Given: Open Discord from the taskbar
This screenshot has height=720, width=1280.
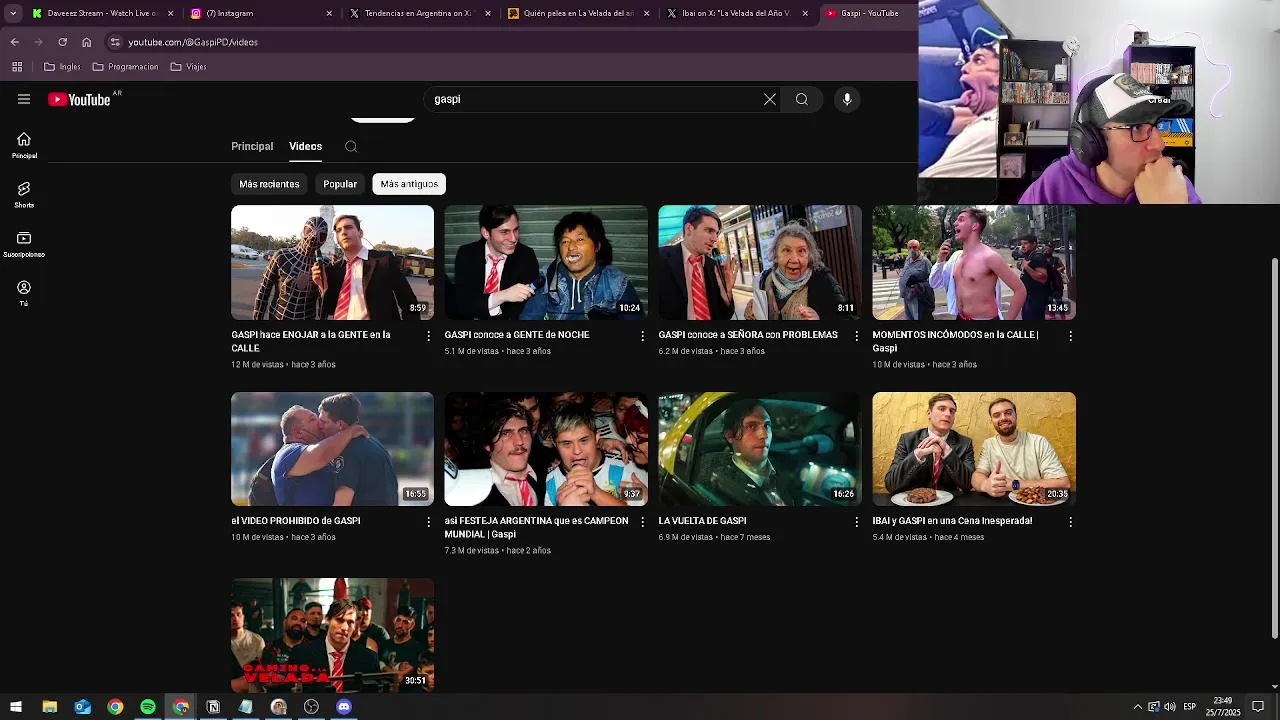Looking at the screenshot, I should [344, 707].
